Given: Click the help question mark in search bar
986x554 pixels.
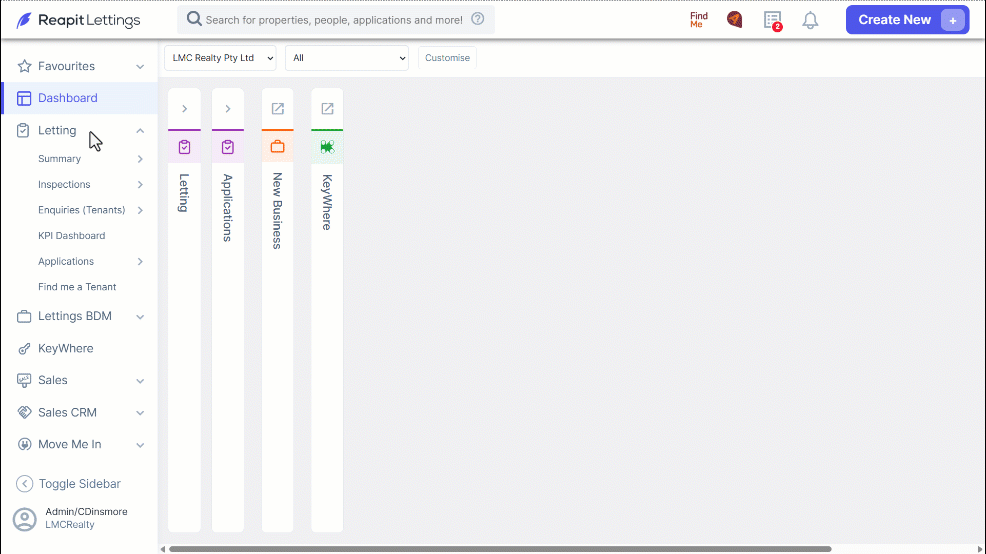Looking at the screenshot, I should [x=478, y=19].
